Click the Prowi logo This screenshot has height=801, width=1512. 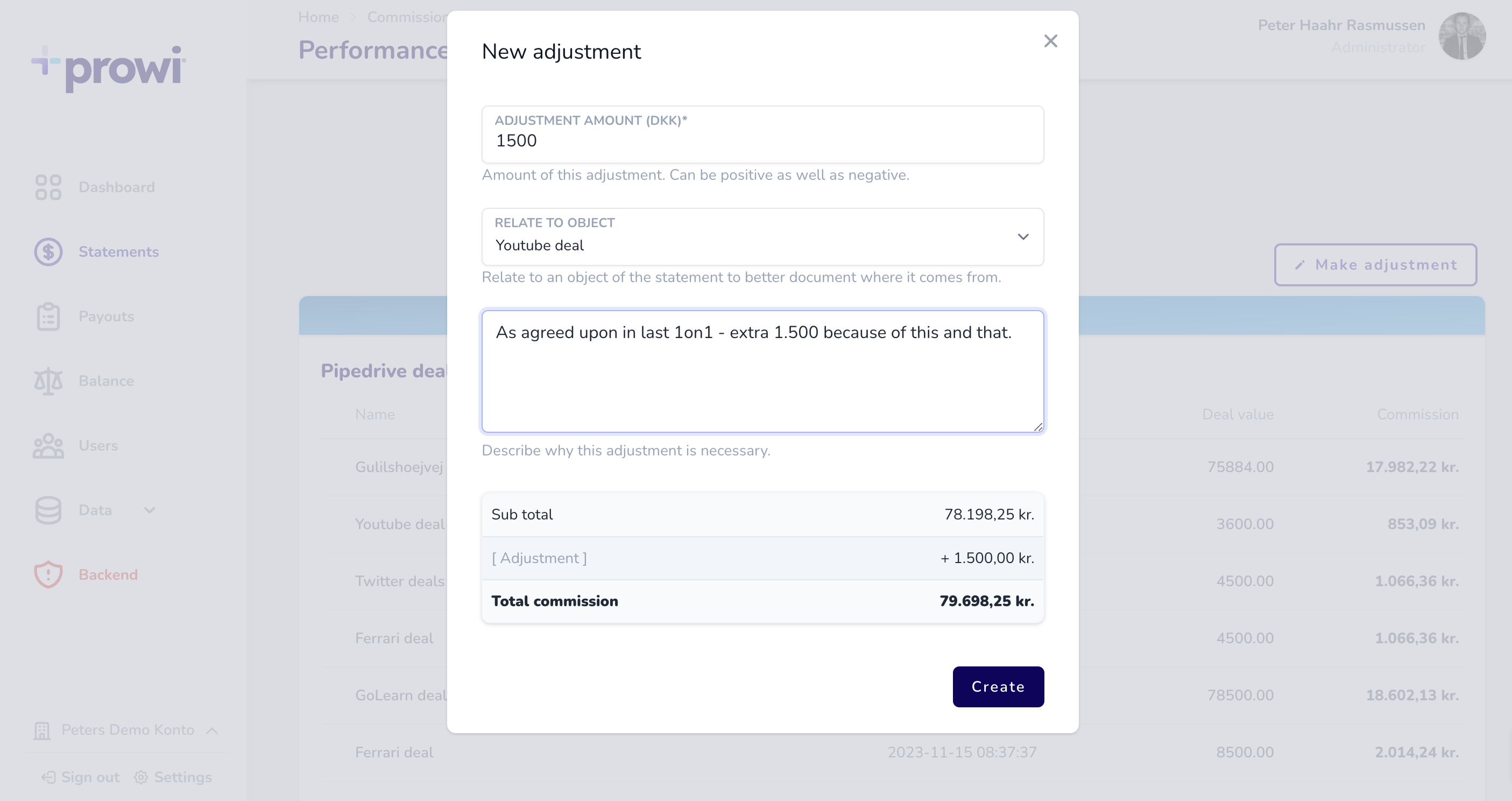[x=109, y=67]
